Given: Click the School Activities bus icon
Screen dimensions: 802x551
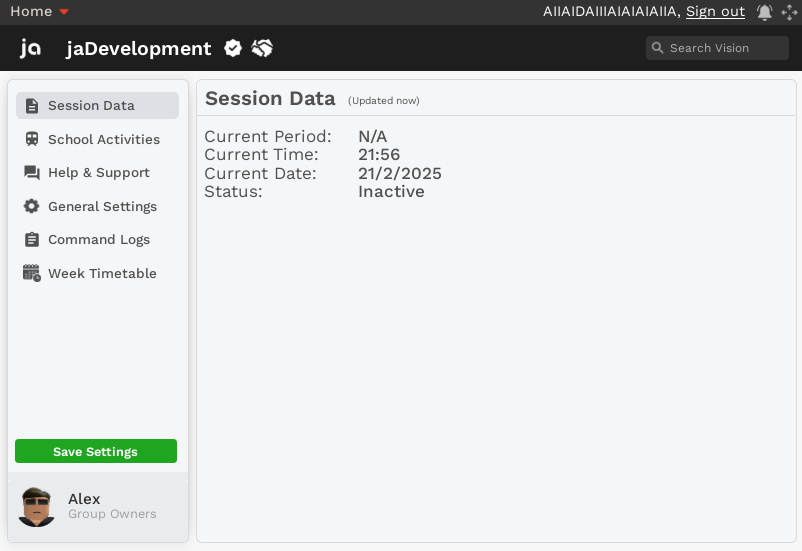Looking at the screenshot, I should 32,139.
